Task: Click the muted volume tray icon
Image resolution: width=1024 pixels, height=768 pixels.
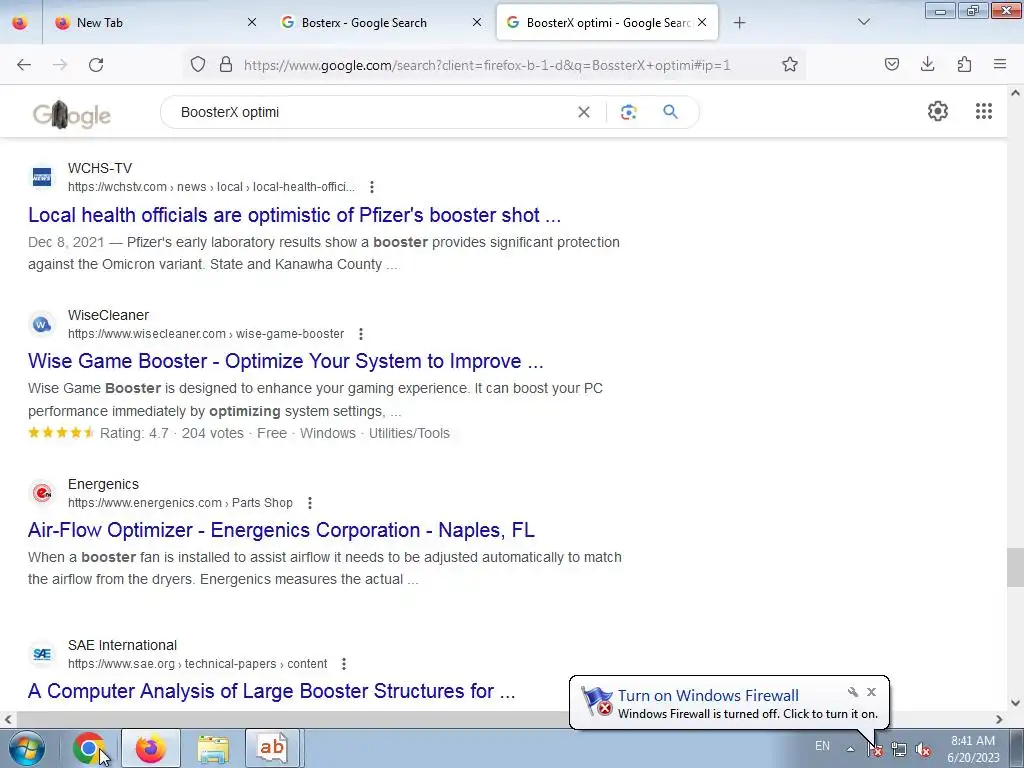Action: click(x=923, y=750)
